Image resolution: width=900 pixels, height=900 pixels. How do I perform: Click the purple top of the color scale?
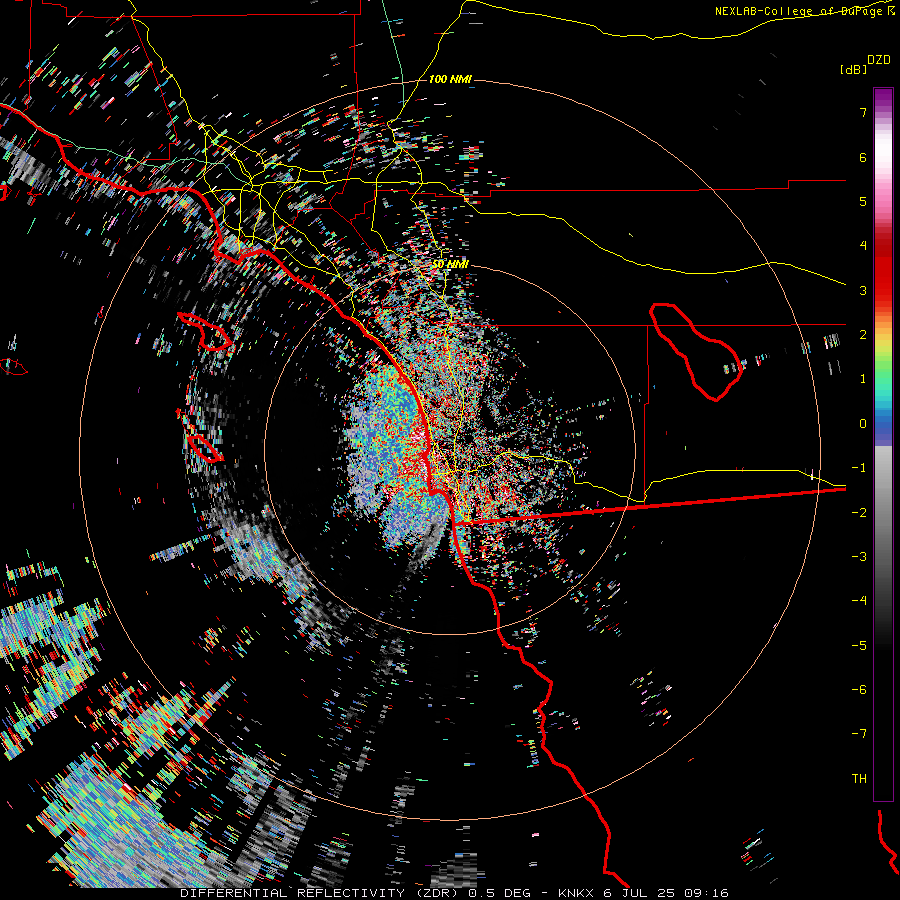point(883,98)
